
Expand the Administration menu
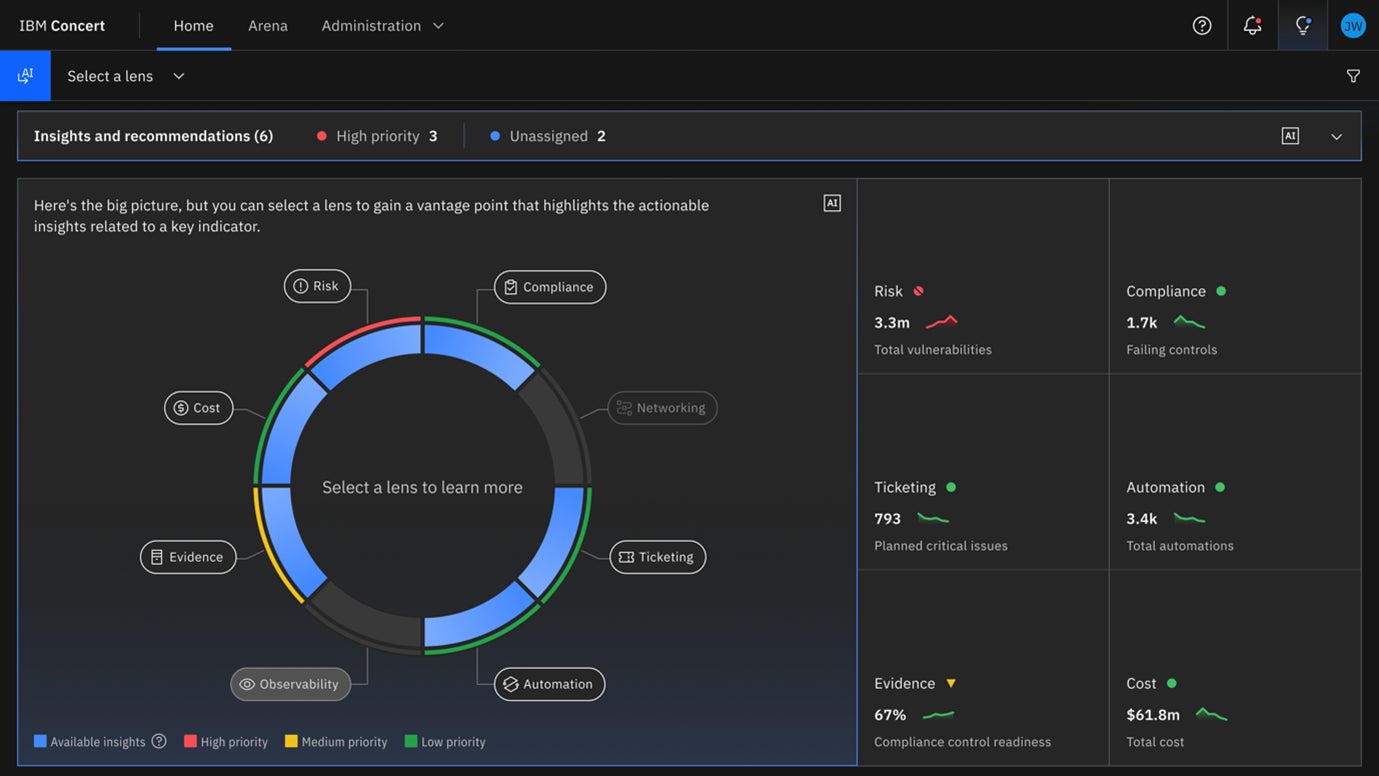click(382, 26)
